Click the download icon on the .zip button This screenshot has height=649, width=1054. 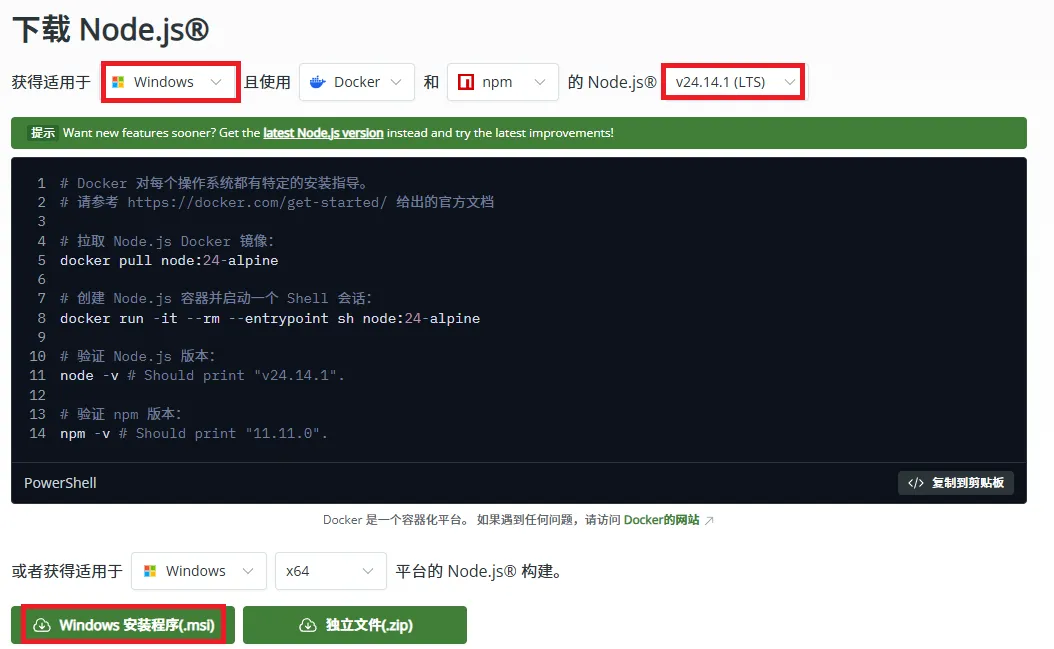coord(308,624)
